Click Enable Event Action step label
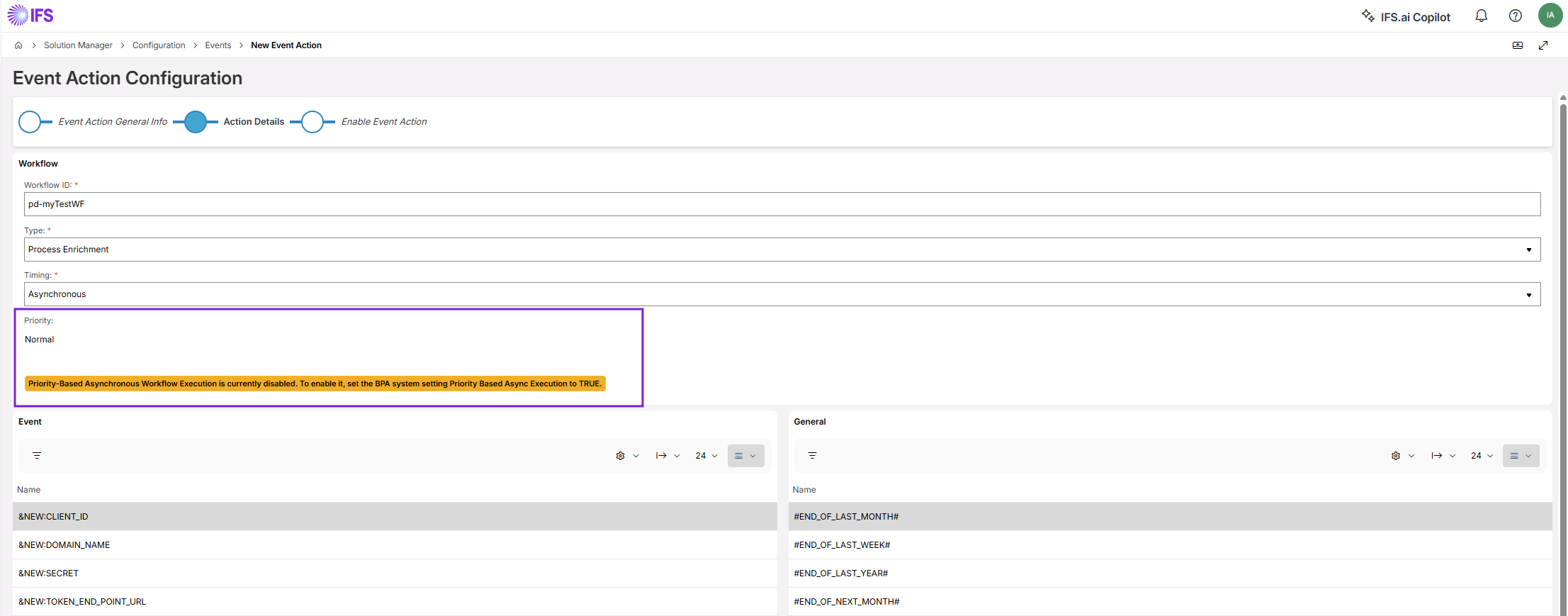This screenshot has height=616, width=1568. [x=384, y=122]
